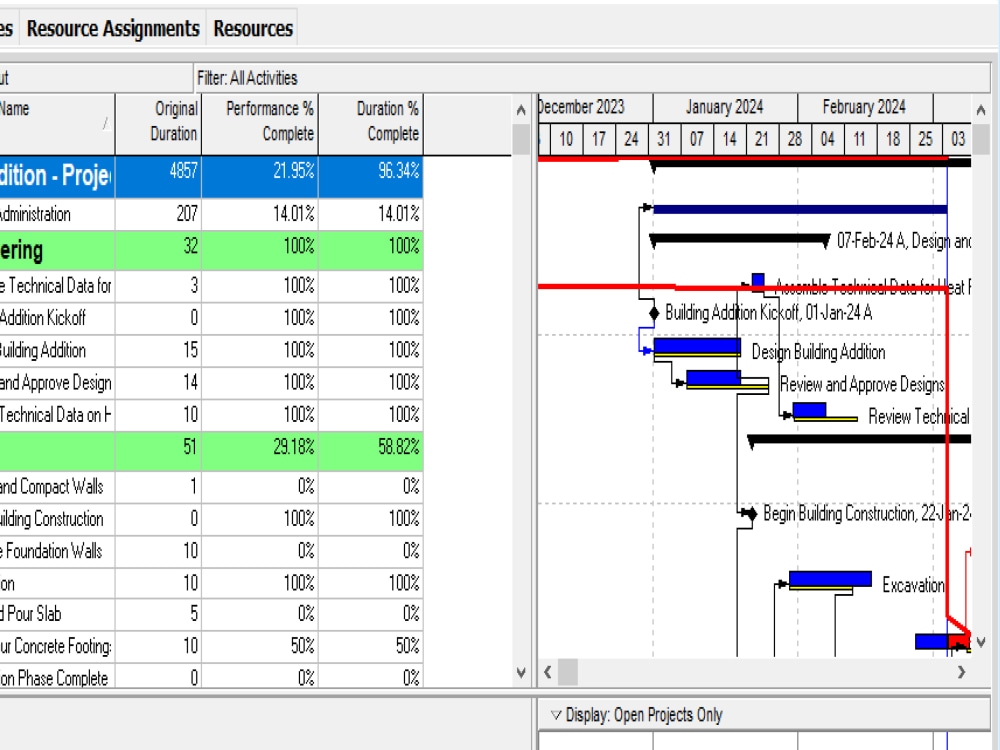Click the horizontal scrollbar left arrow
Viewport: 1000px width, 750px height.
tap(548, 673)
